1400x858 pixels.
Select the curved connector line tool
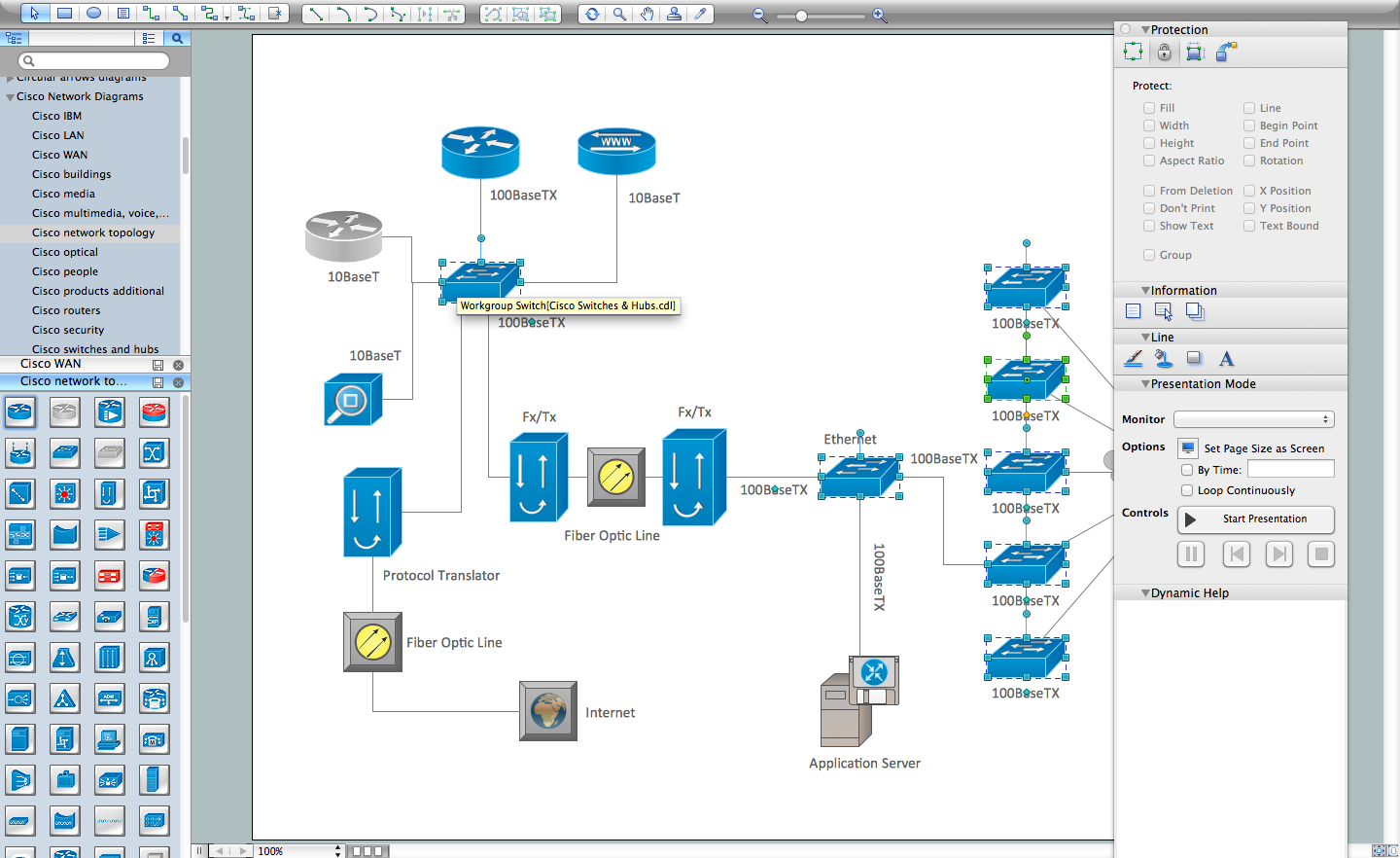(346, 14)
